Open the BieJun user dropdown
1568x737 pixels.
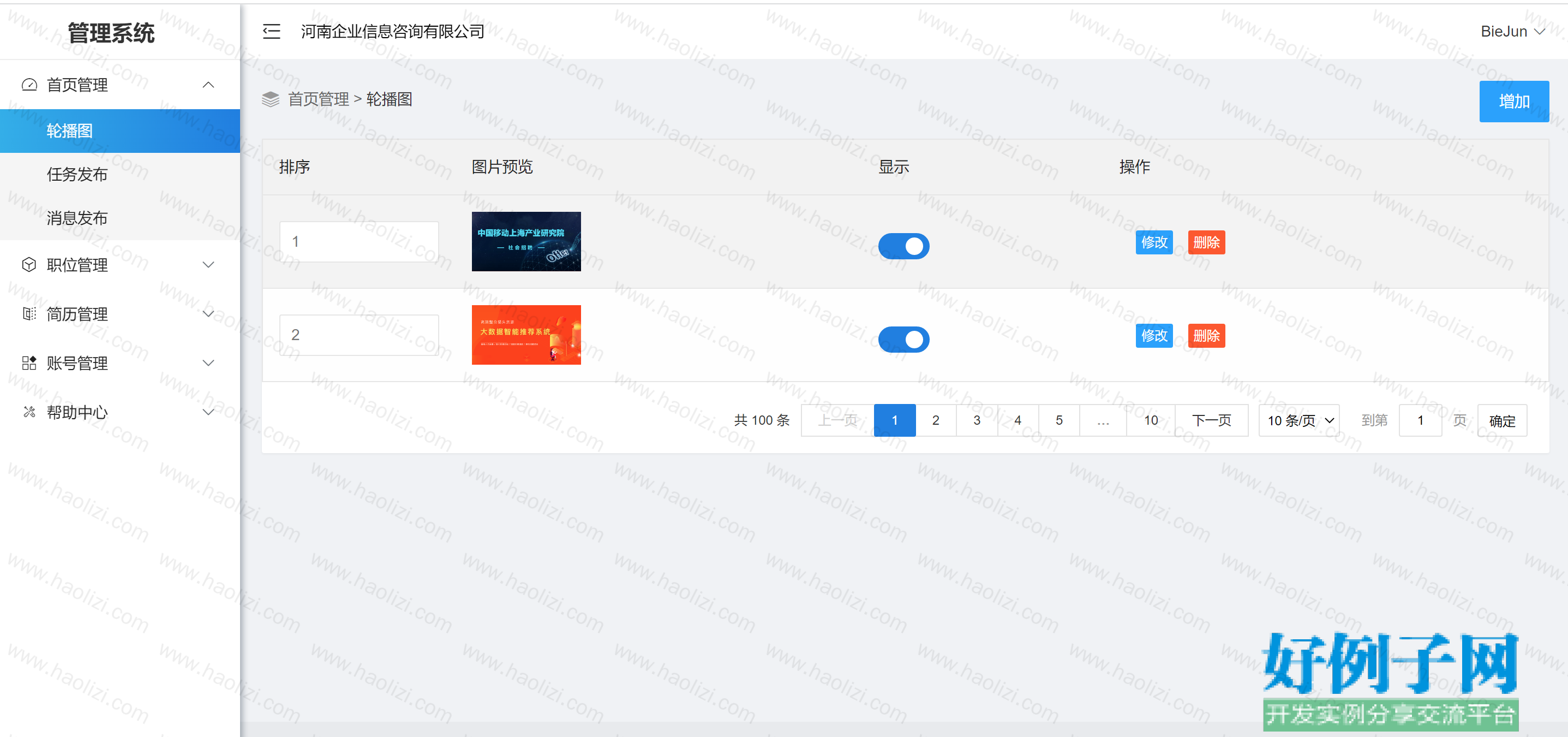click(1512, 32)
